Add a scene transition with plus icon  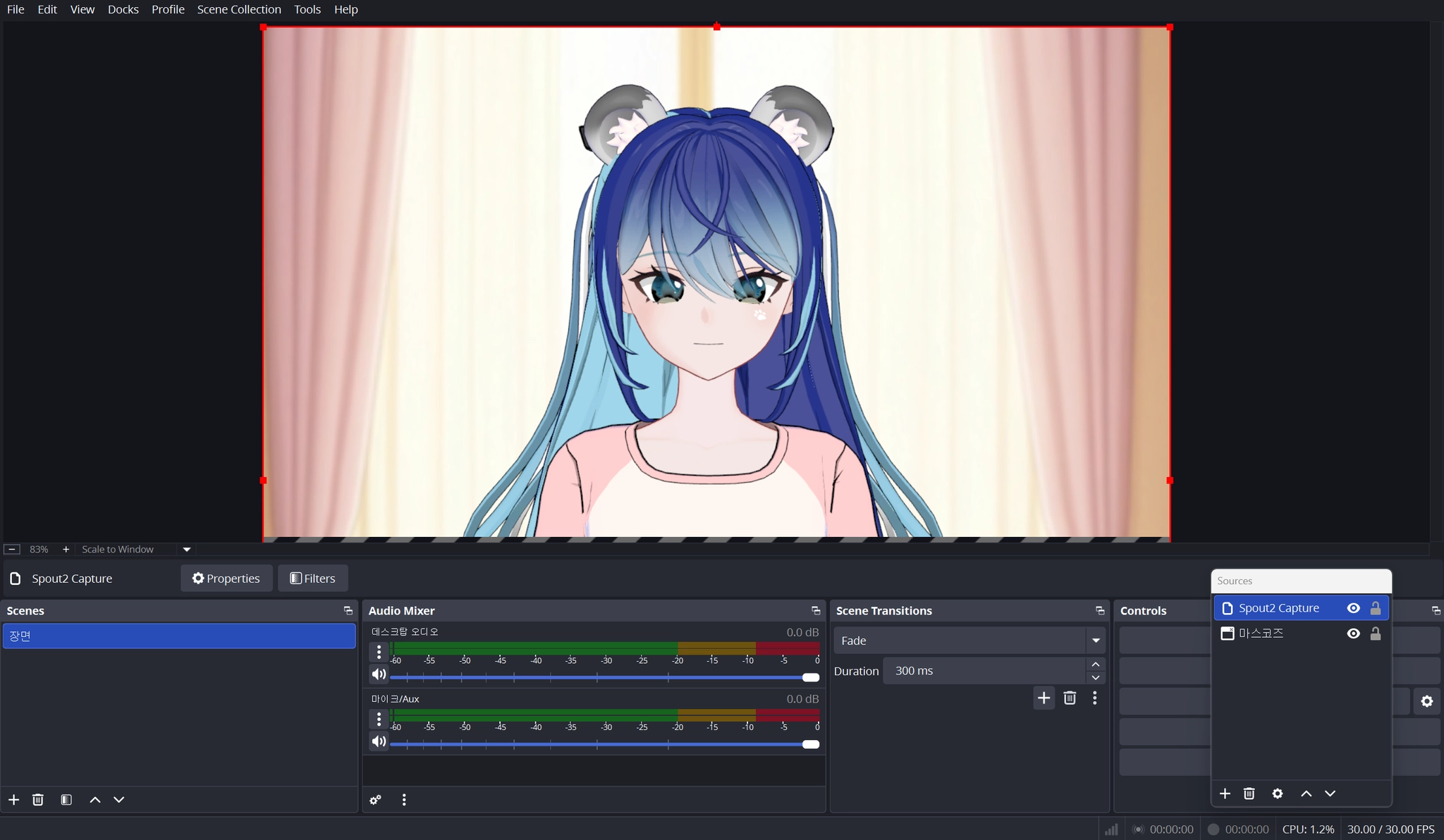[x=1044, y=698]
